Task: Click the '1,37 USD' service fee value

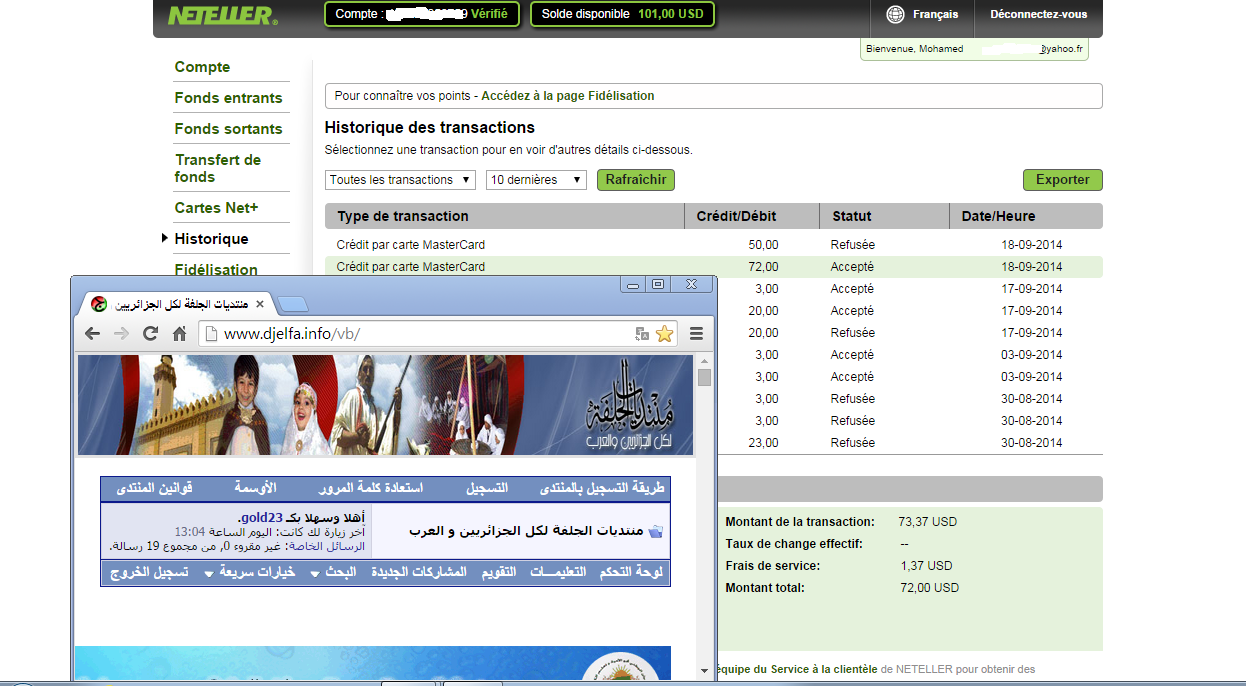Action: point(926,566)
